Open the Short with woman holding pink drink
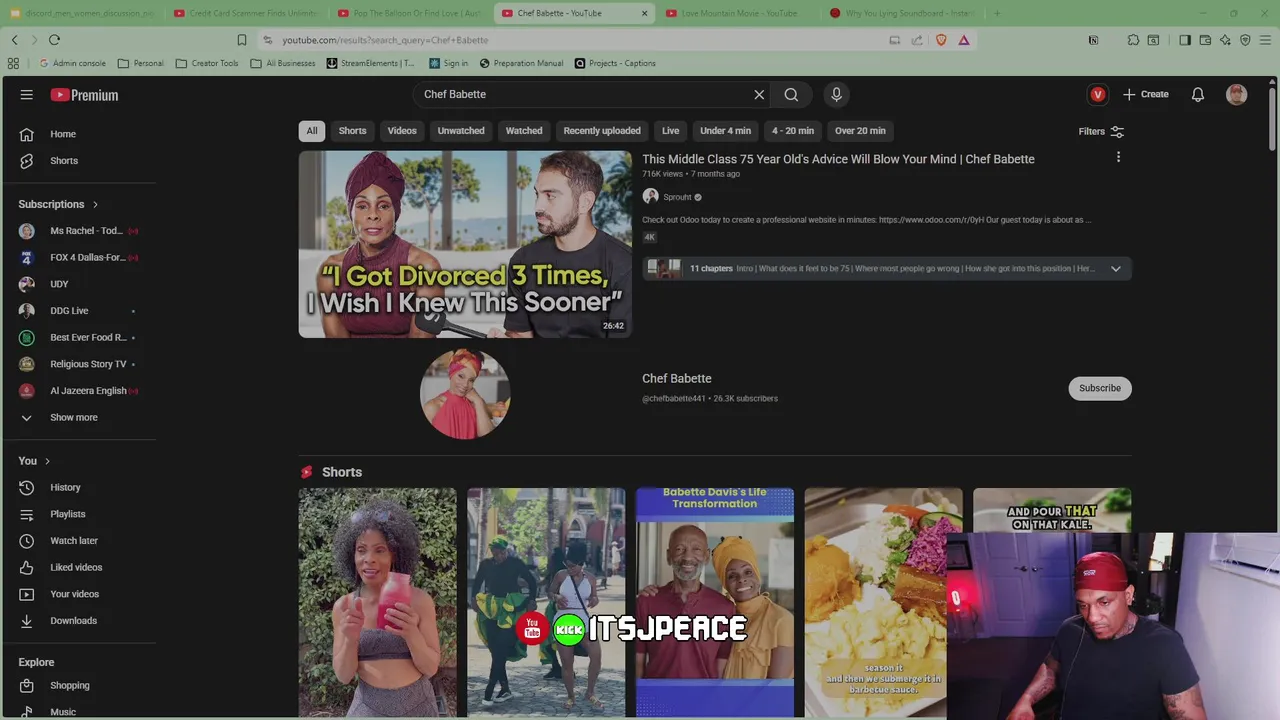Viewport: 1280px width, 720px height. click(x=377, y=603)
